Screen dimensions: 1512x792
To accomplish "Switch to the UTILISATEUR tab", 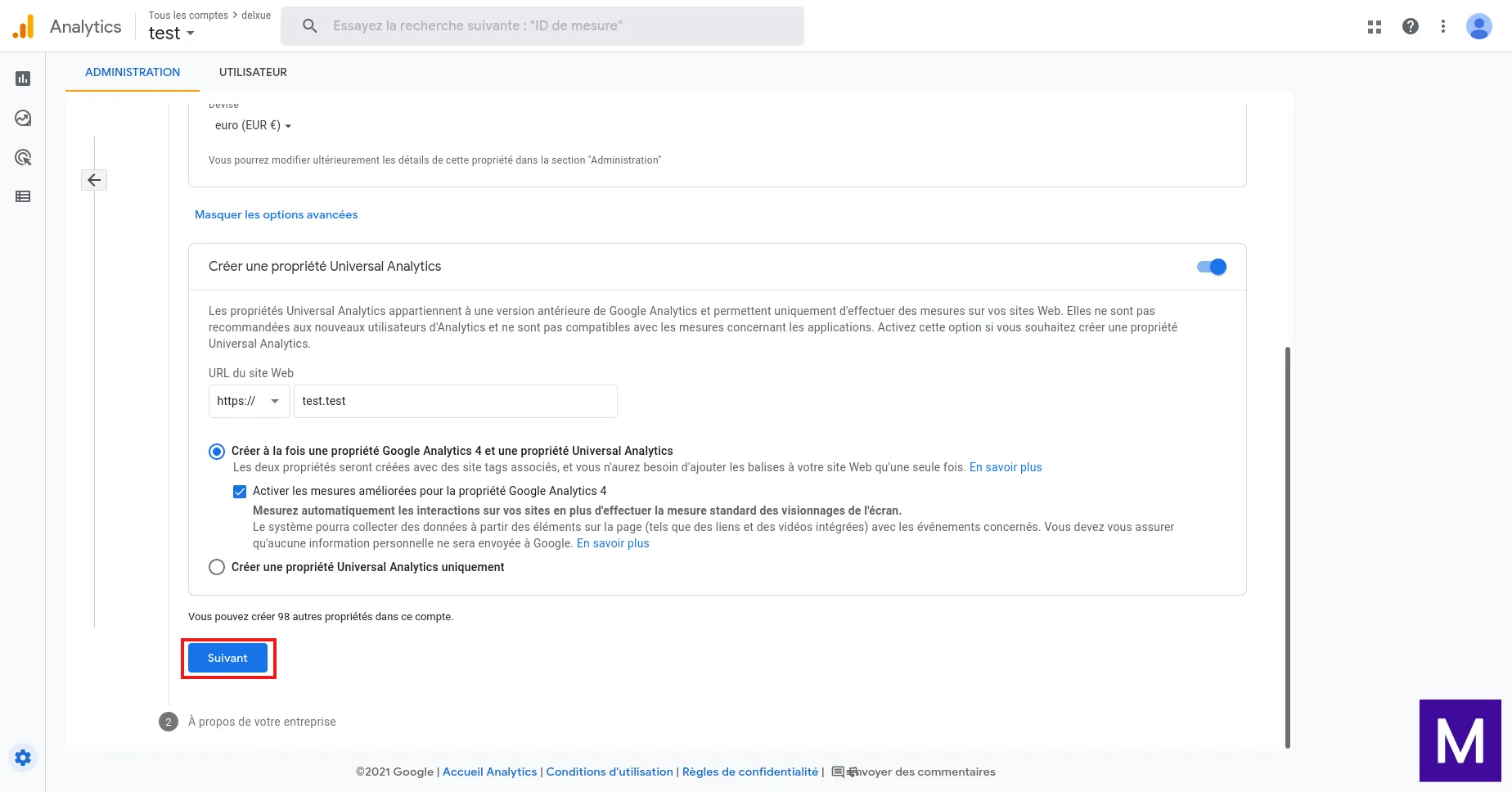I will [x=253, y=72].
